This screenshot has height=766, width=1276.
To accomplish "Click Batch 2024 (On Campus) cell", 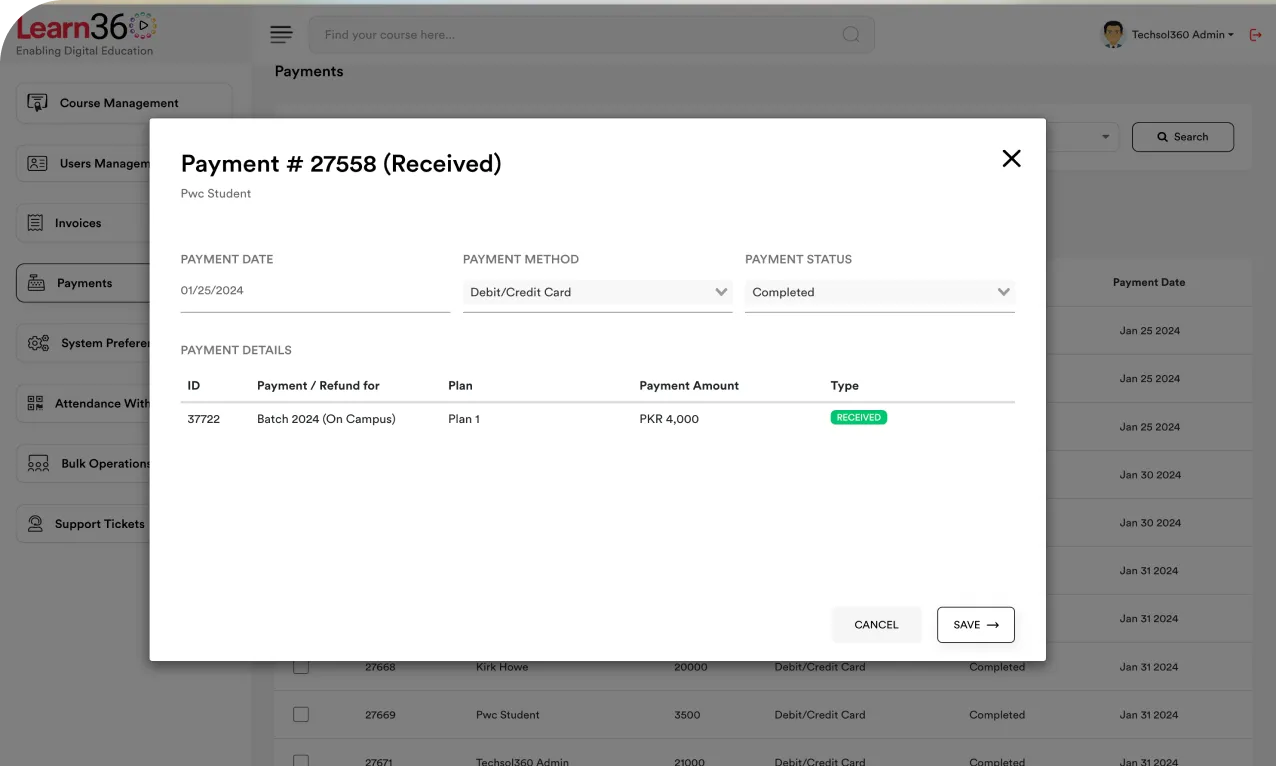I will [326, 419].
